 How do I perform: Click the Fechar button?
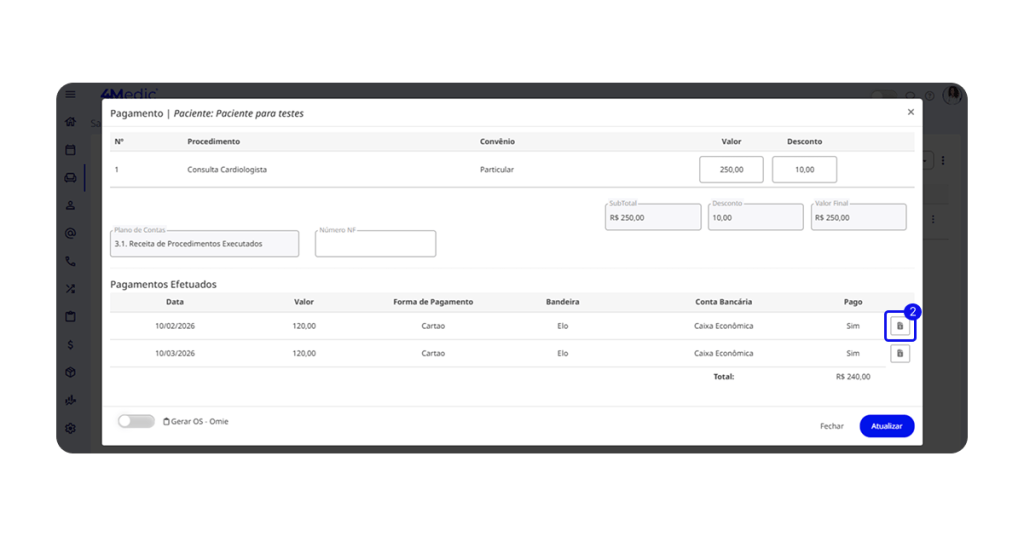click(x=831, y=426)
